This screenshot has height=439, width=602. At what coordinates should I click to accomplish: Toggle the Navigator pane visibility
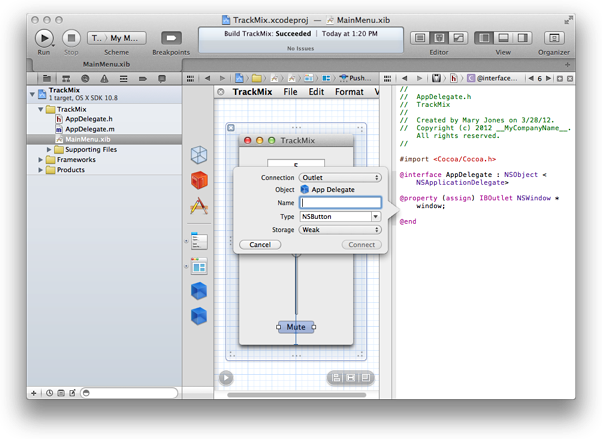coord(484,38)
